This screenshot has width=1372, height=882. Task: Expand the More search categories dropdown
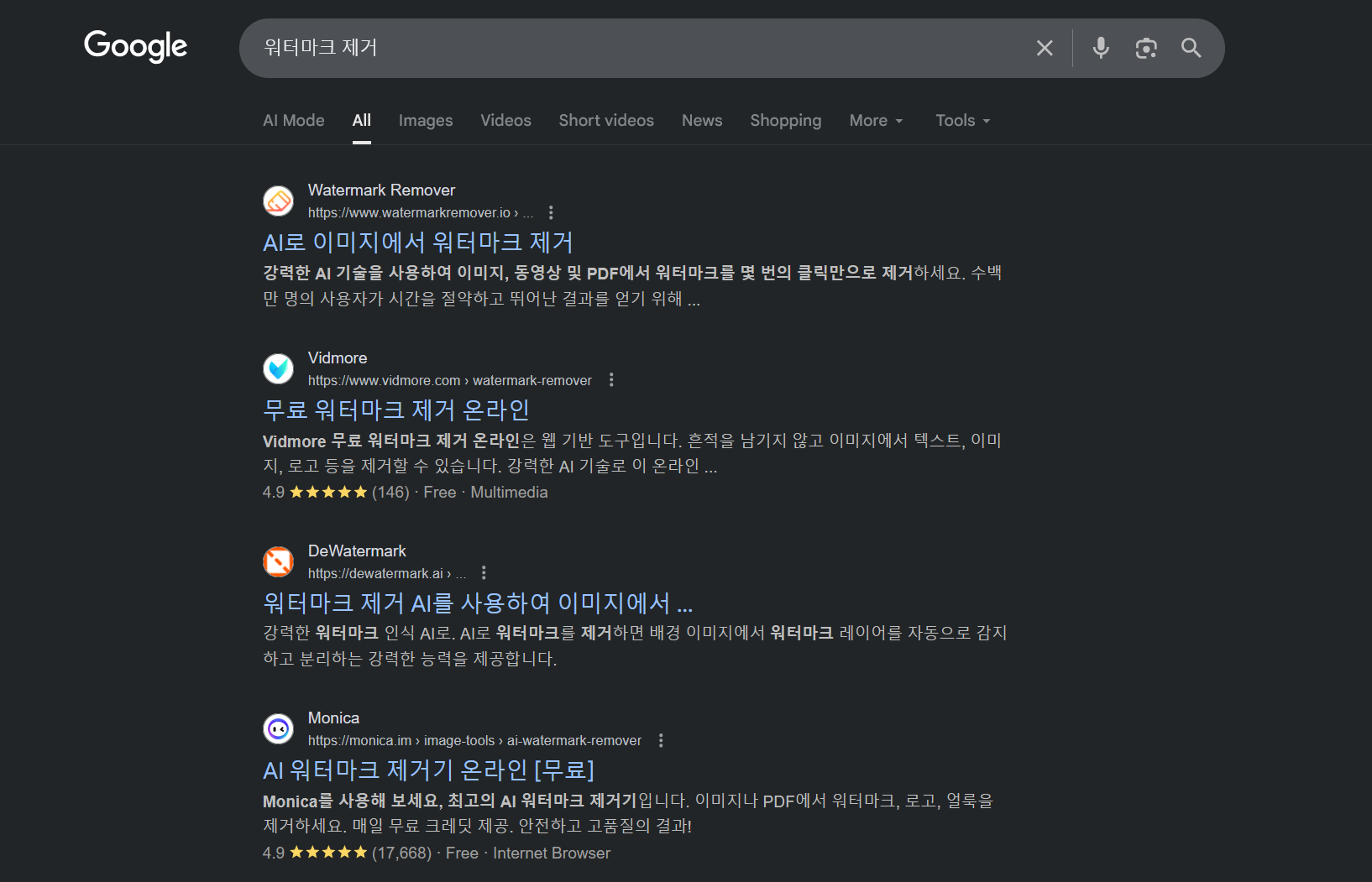point(876,121)
